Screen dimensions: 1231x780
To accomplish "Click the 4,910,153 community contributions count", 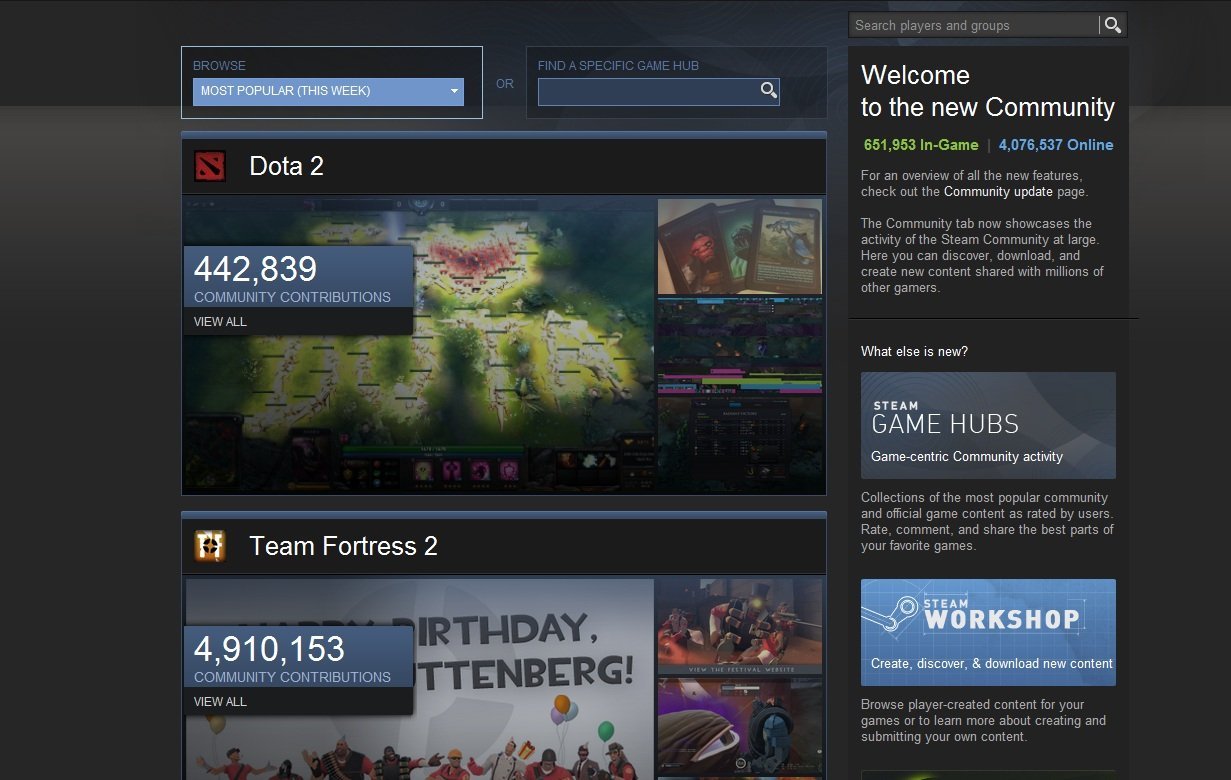I will (x=269, y=650).
